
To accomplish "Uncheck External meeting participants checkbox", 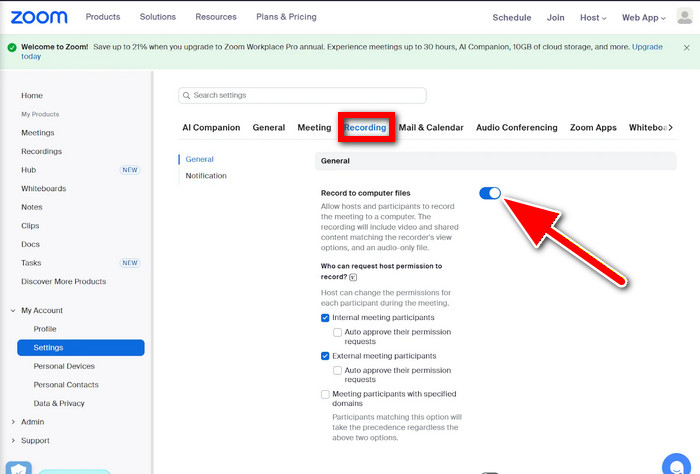I will [325, 356].
